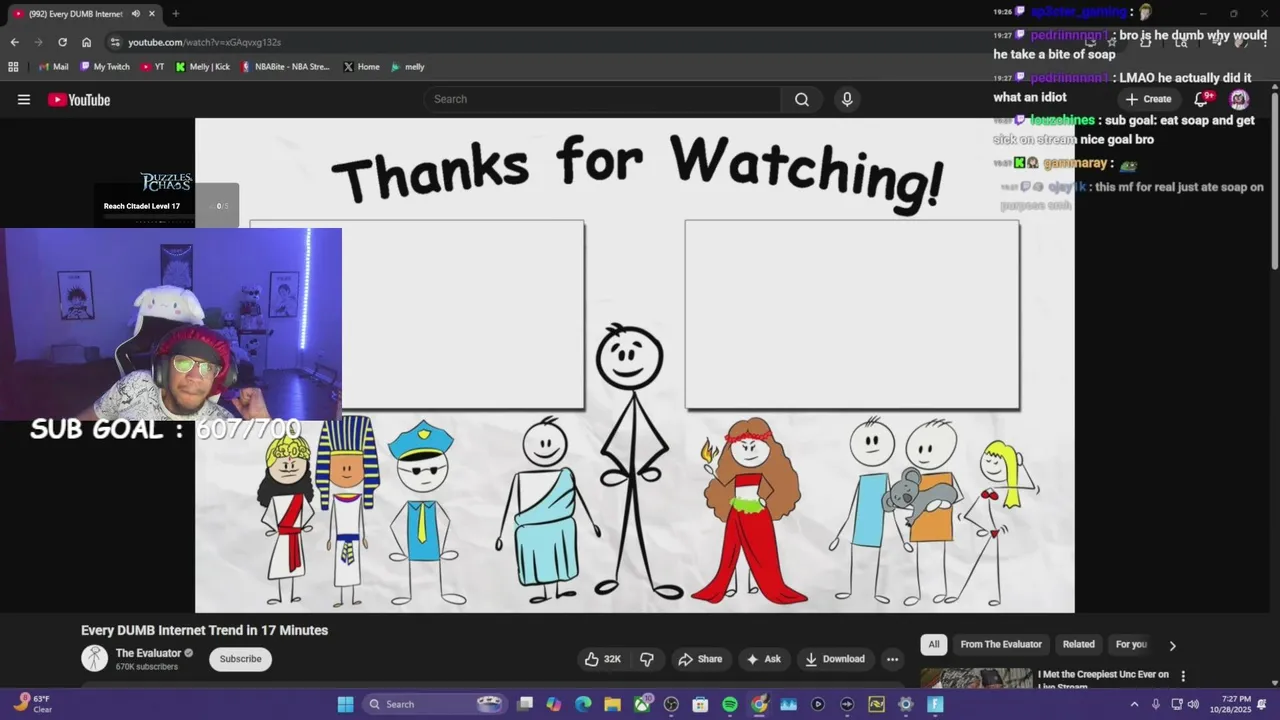The image size is (1280, 720).
Task: Open the X Home bookmark
Action: point(361,67)
